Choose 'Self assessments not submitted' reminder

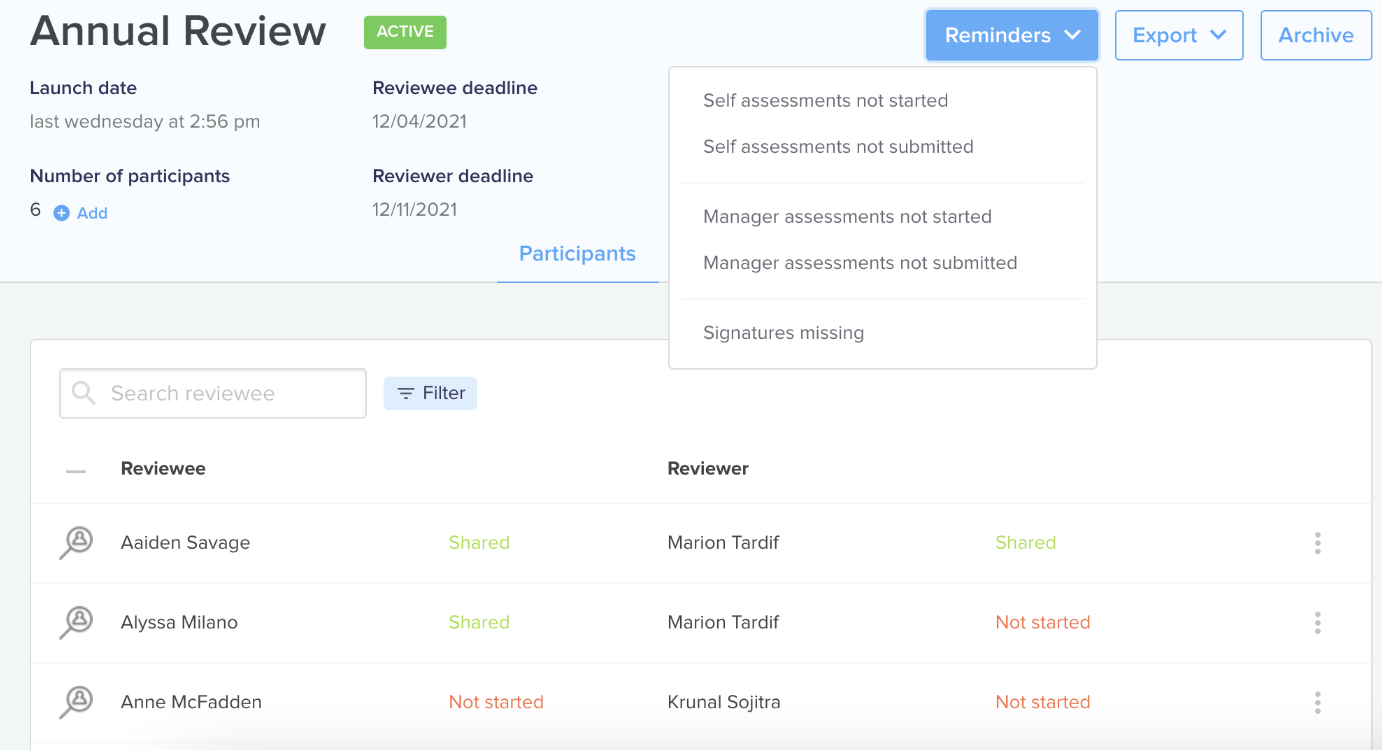tap(838, 146)
